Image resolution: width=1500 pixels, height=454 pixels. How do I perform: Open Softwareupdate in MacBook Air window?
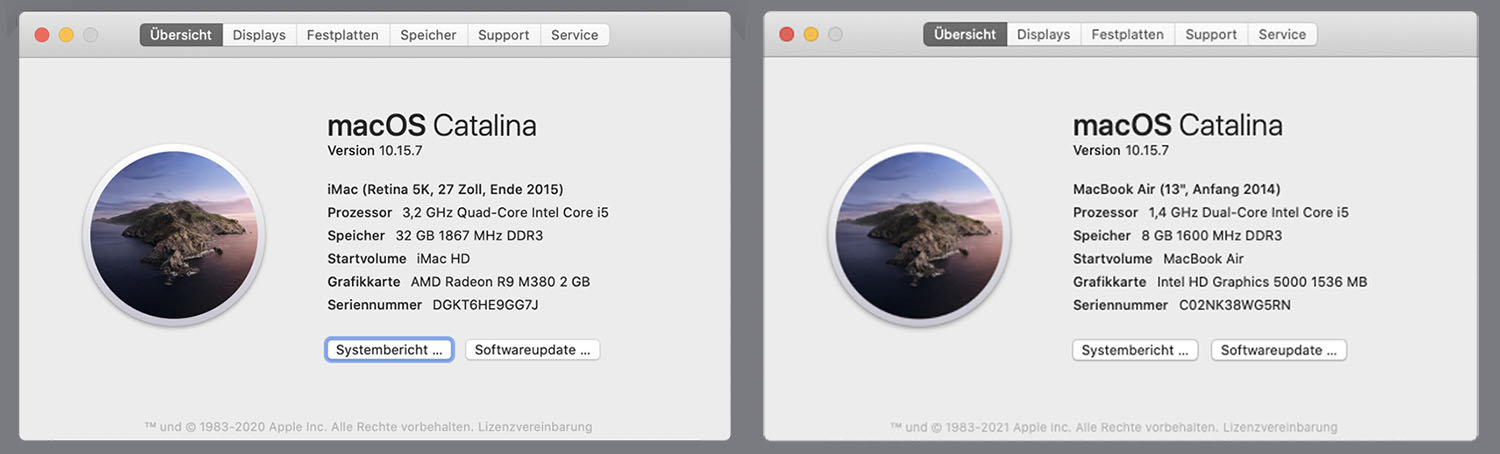1279,350
